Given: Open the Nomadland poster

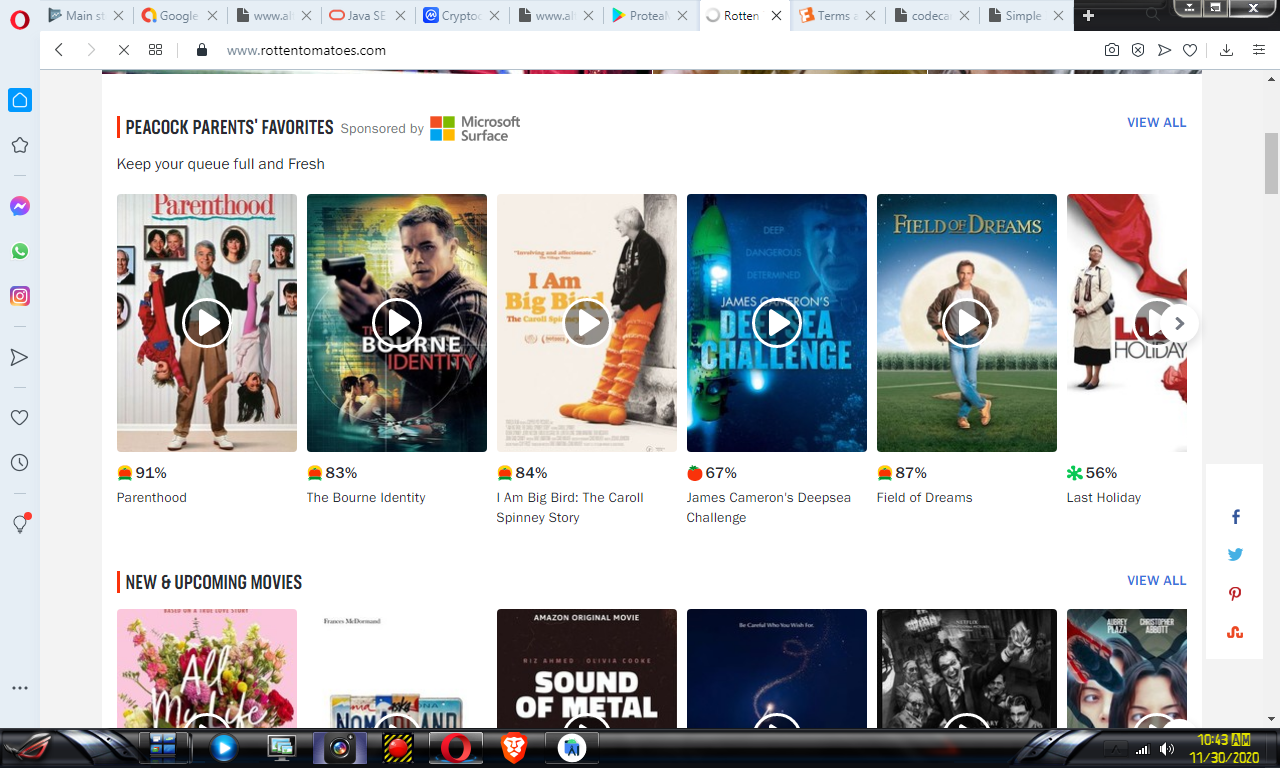Looking at the screenshot, I should [397, 668].
